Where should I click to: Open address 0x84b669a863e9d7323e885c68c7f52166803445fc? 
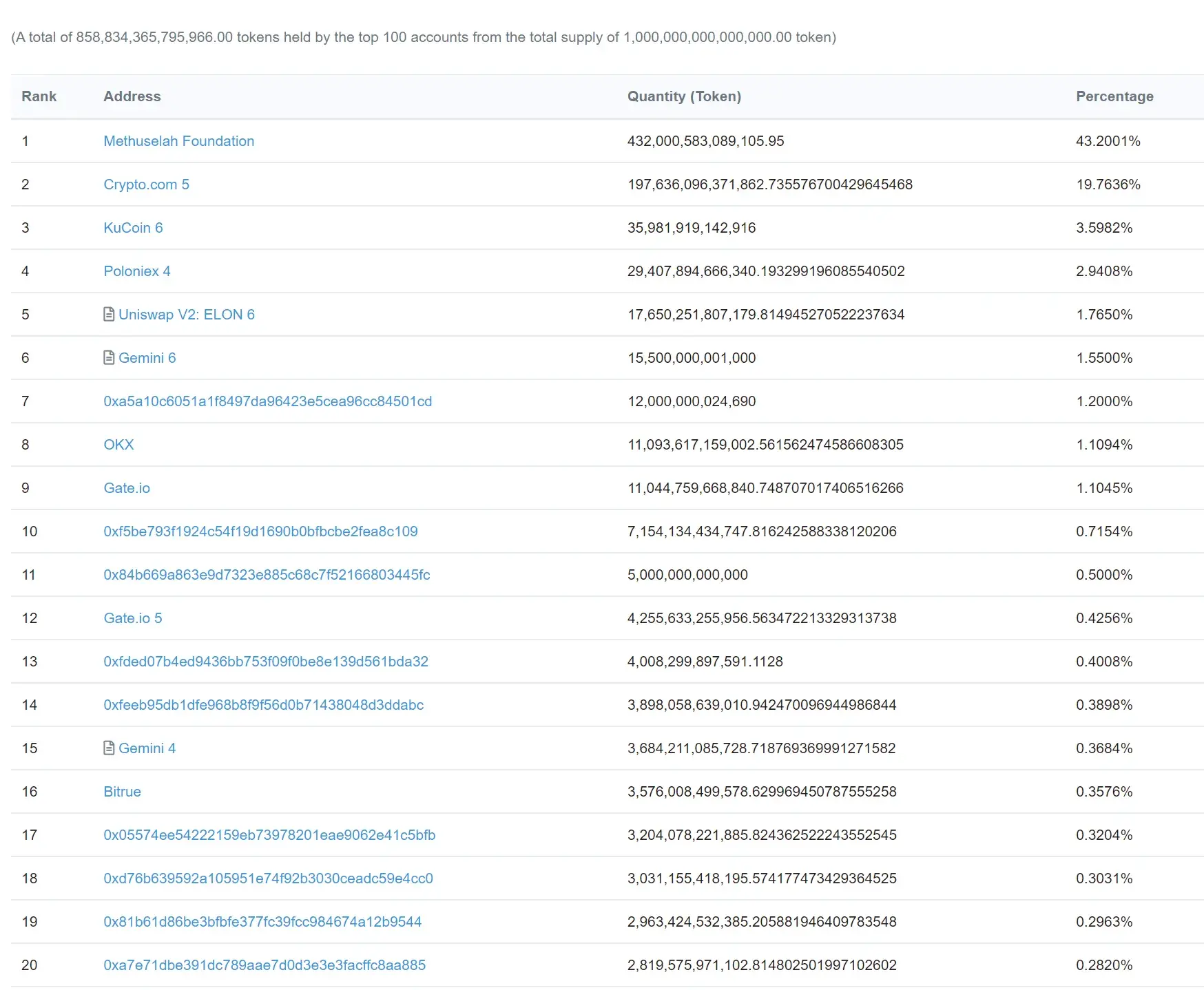tap(267, 575)
